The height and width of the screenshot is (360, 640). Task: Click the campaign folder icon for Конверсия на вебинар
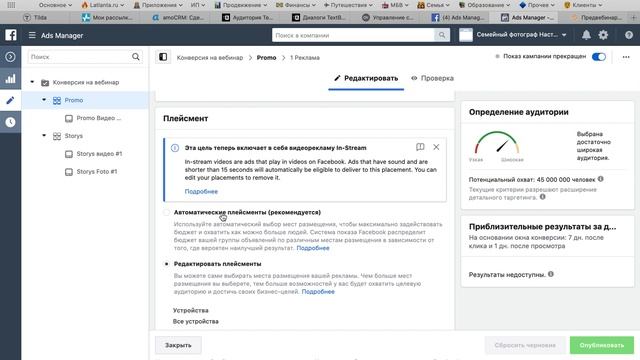pos(45,82)
